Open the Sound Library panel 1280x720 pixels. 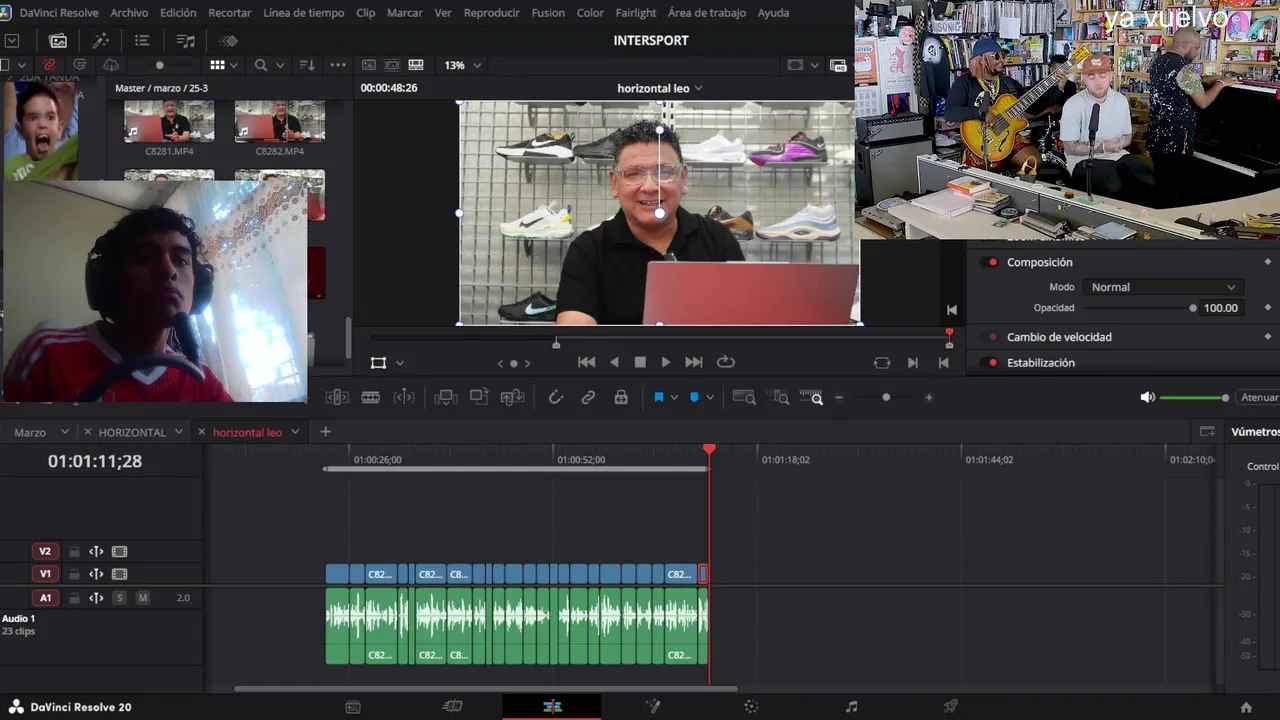(x=185, y=41)
